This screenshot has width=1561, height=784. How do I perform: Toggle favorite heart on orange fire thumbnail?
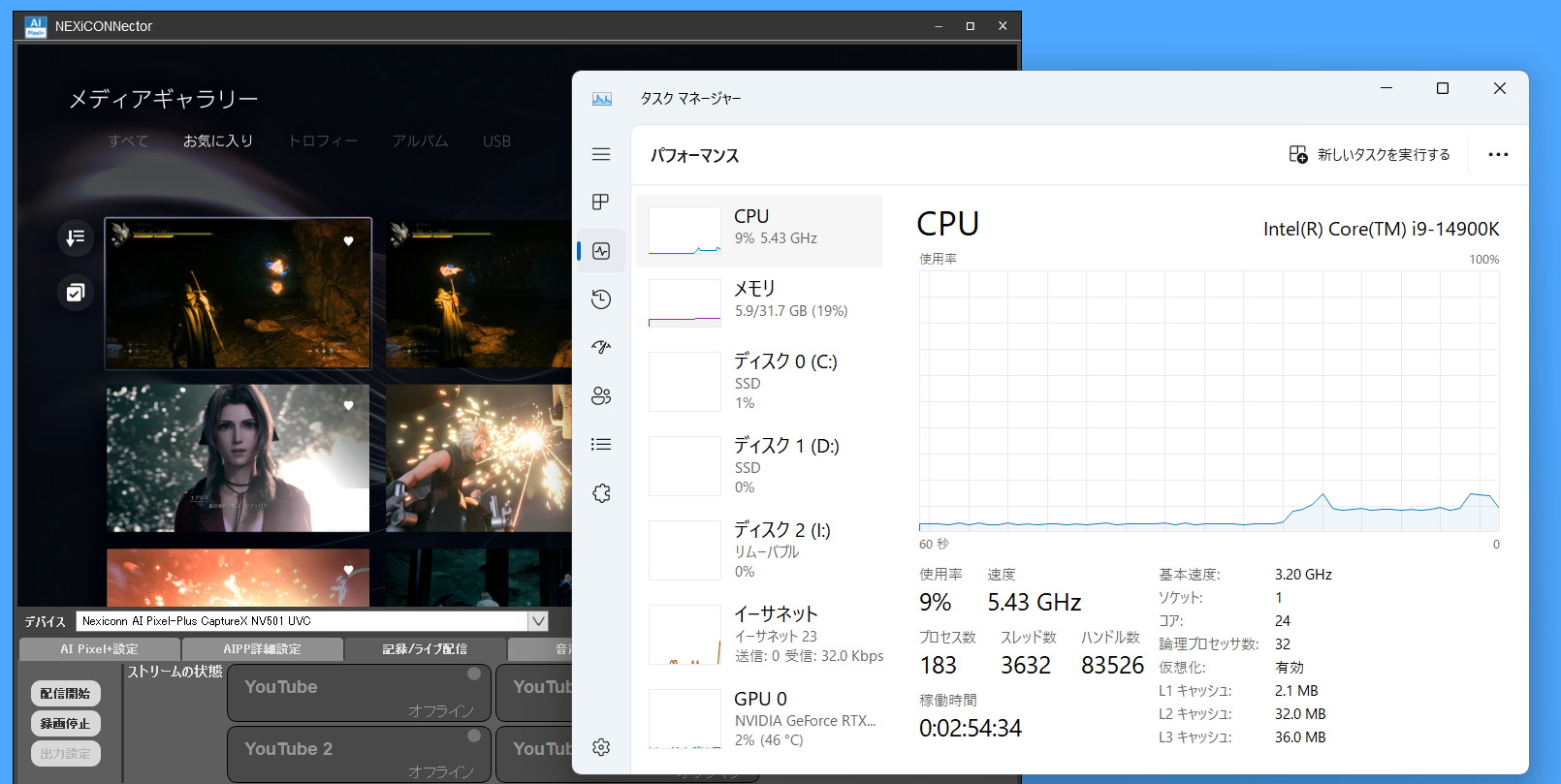349,570
